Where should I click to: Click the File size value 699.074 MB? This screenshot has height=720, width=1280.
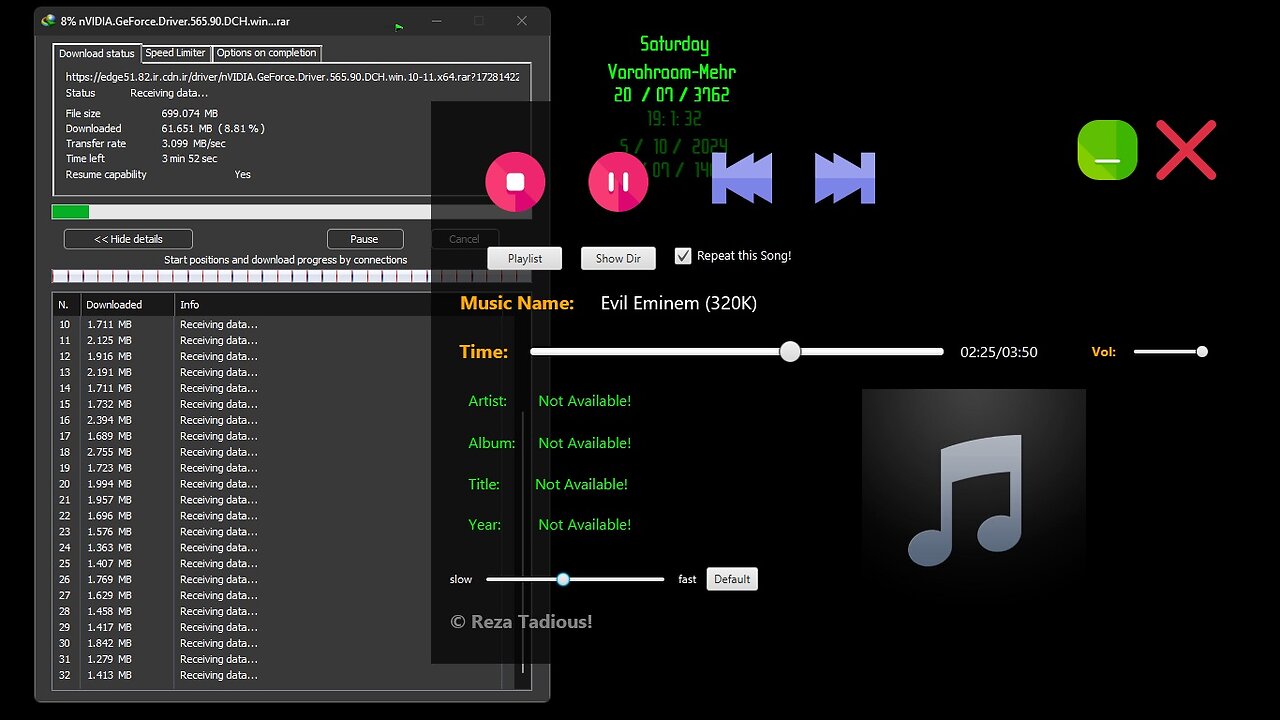tap(190, 114)
